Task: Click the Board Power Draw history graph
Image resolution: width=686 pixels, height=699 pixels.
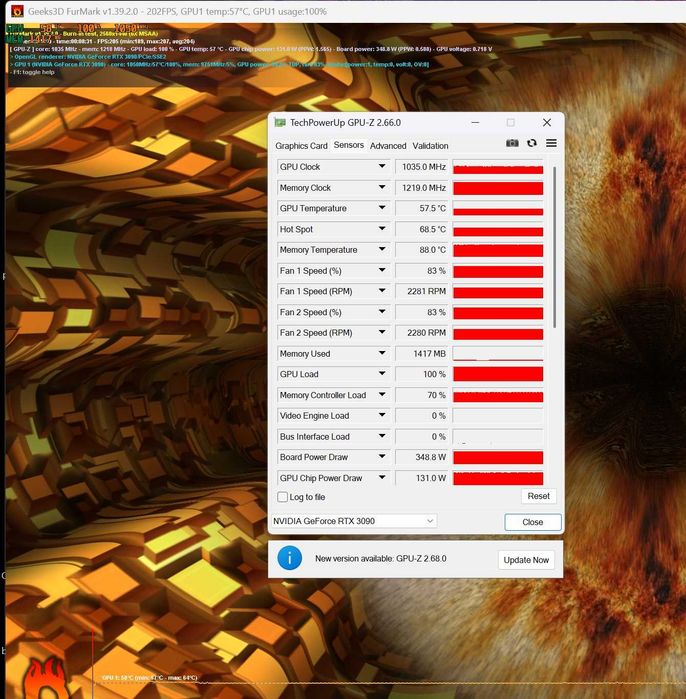Action: click(x=498, y=457)
